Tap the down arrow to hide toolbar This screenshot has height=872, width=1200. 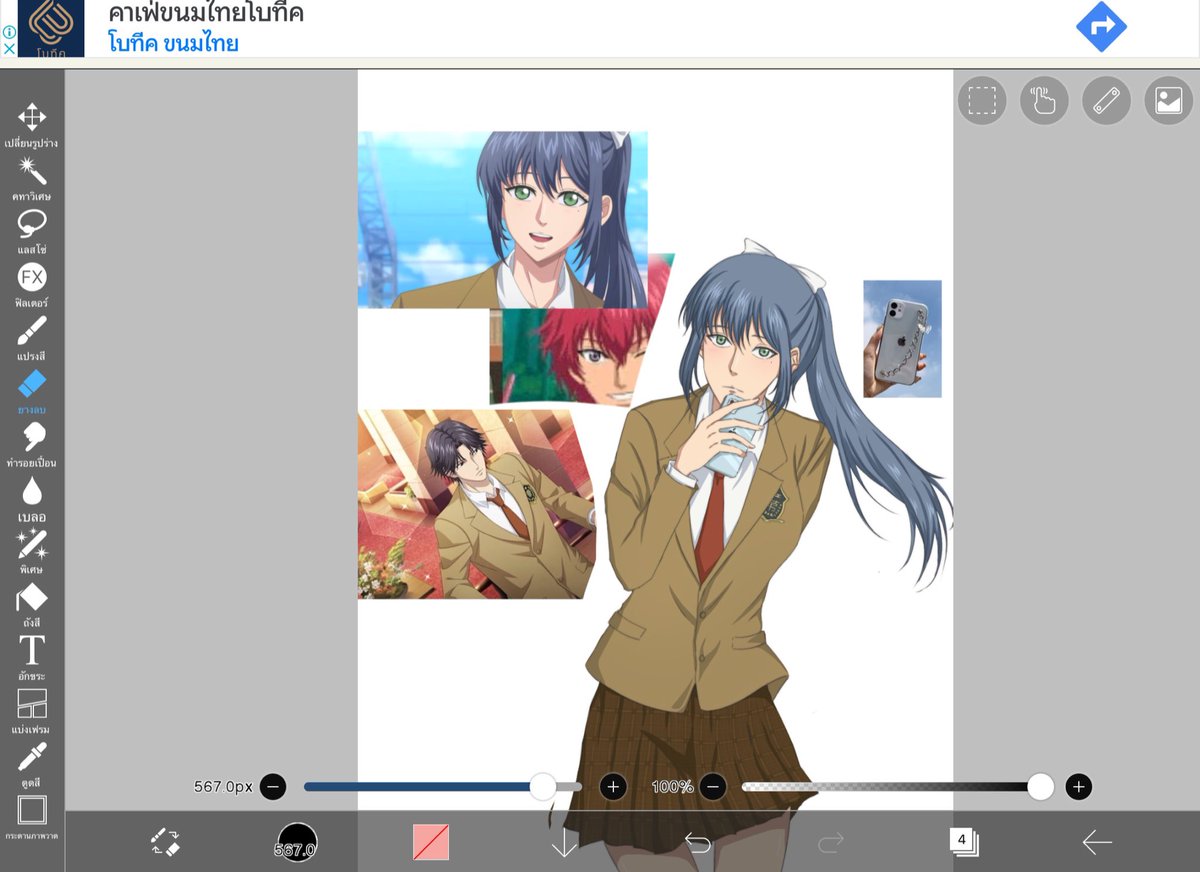[x=564, y=842]
